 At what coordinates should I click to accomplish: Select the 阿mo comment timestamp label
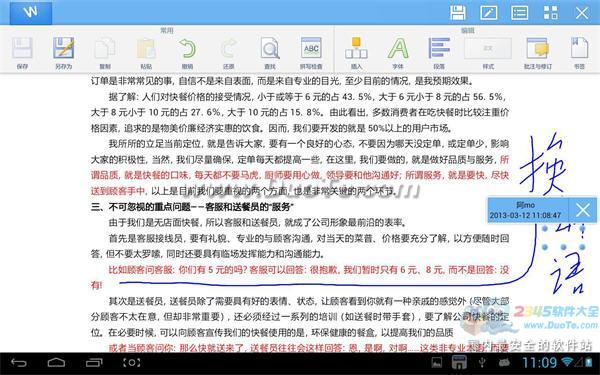(x=525, y=215)
